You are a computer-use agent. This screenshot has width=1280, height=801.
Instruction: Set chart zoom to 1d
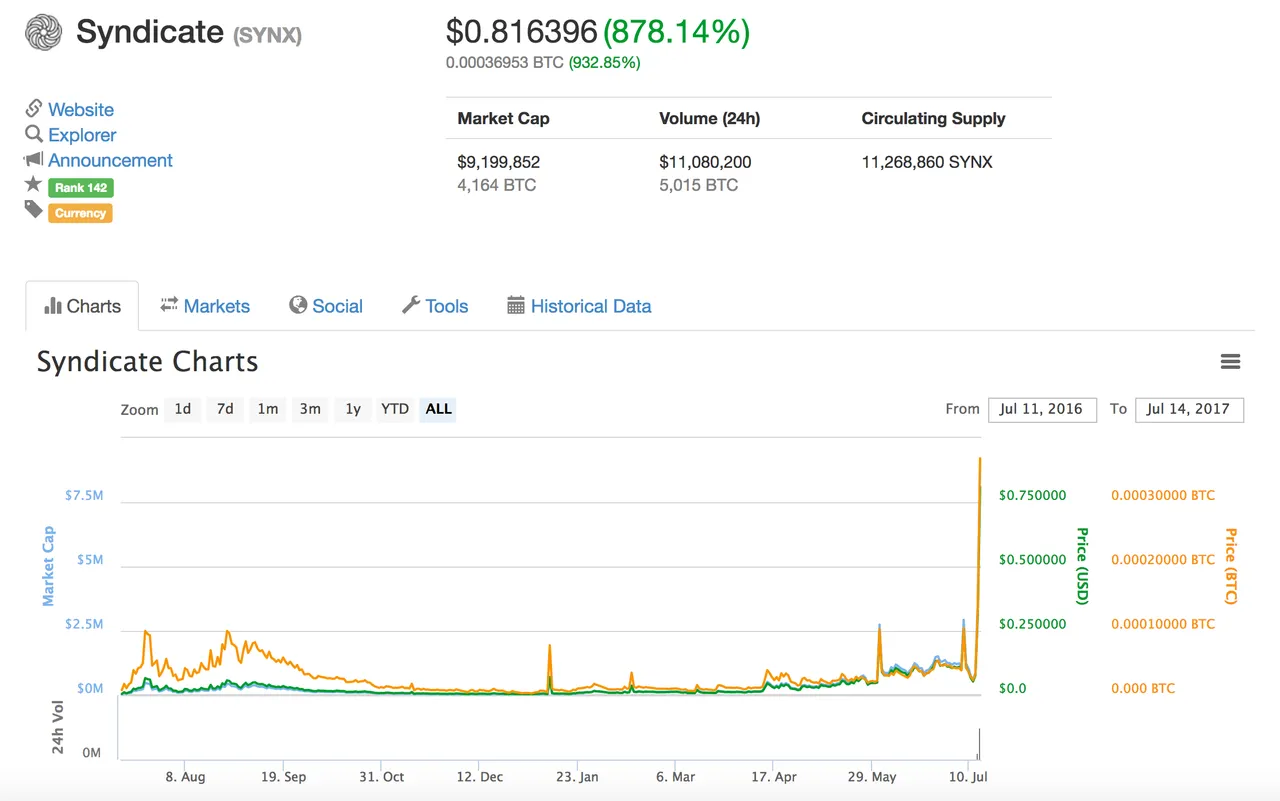click(x=183, y=409)
